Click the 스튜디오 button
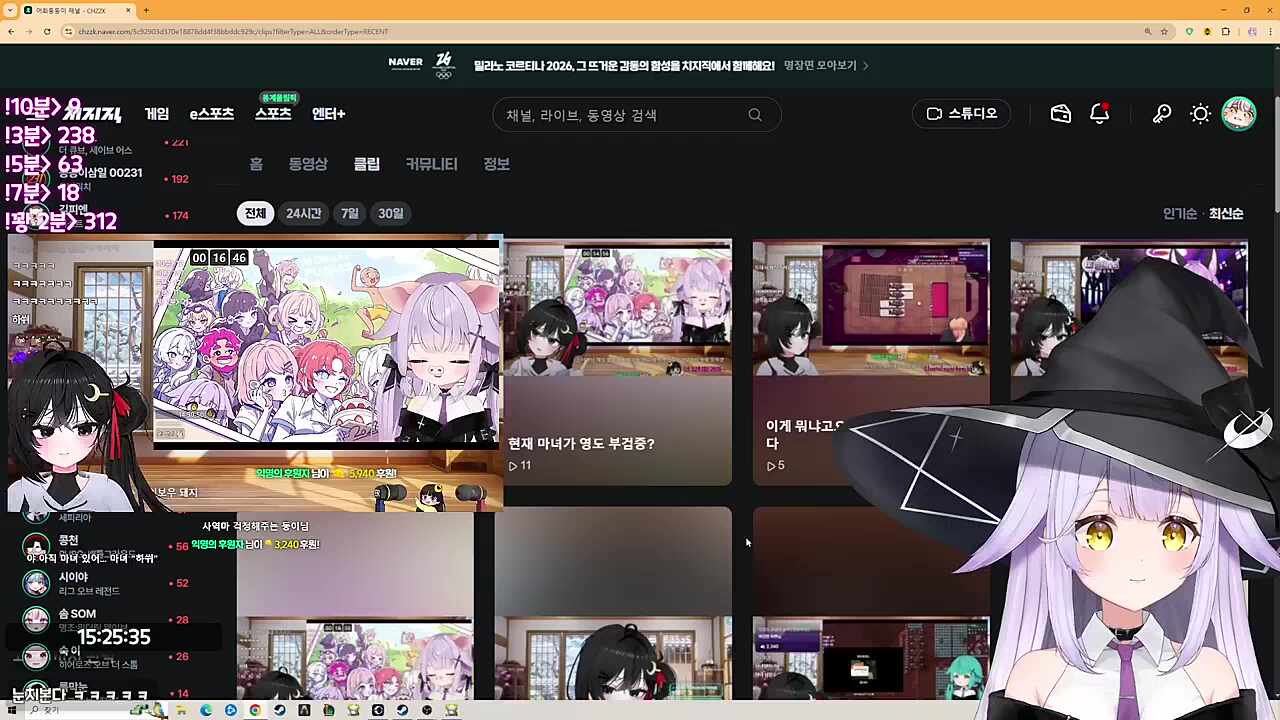The width and height of the screenshot is (1280, 720). (x=961, y=113)
